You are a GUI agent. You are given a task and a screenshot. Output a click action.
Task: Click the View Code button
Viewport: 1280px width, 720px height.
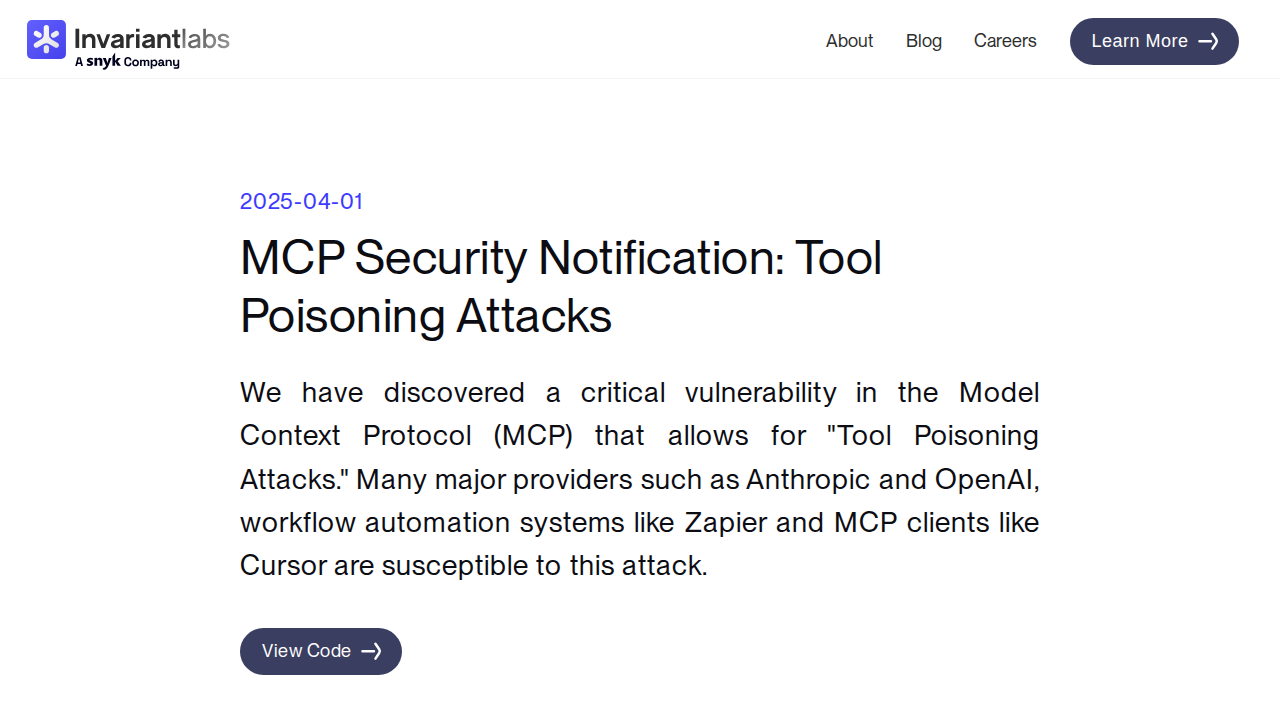pyautogui.click(x=321, y=651)
